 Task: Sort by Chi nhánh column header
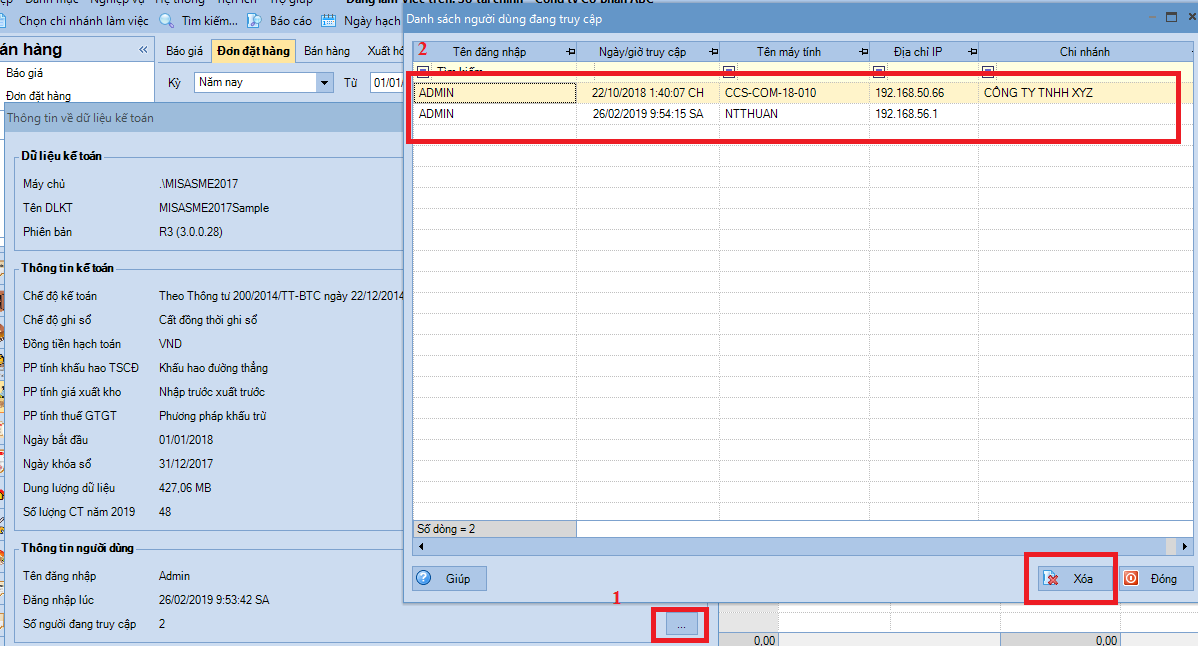coord(1084,52)
